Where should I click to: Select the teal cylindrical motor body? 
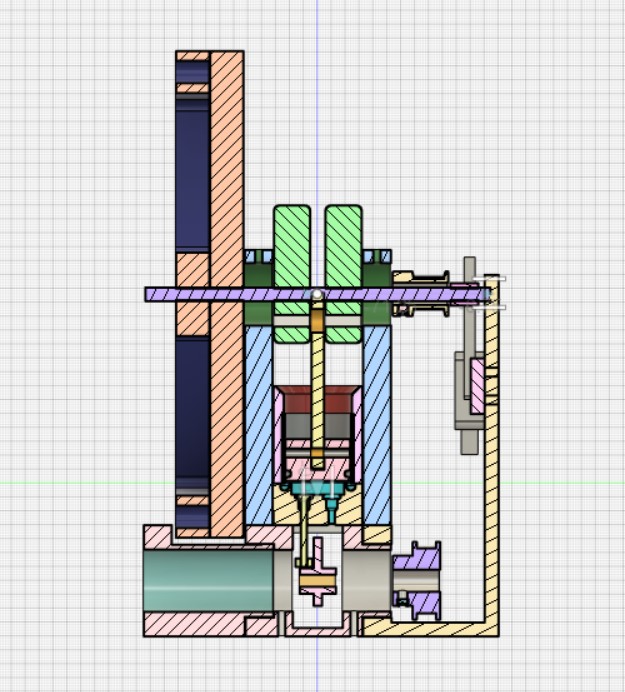click(x=209, y=580)
